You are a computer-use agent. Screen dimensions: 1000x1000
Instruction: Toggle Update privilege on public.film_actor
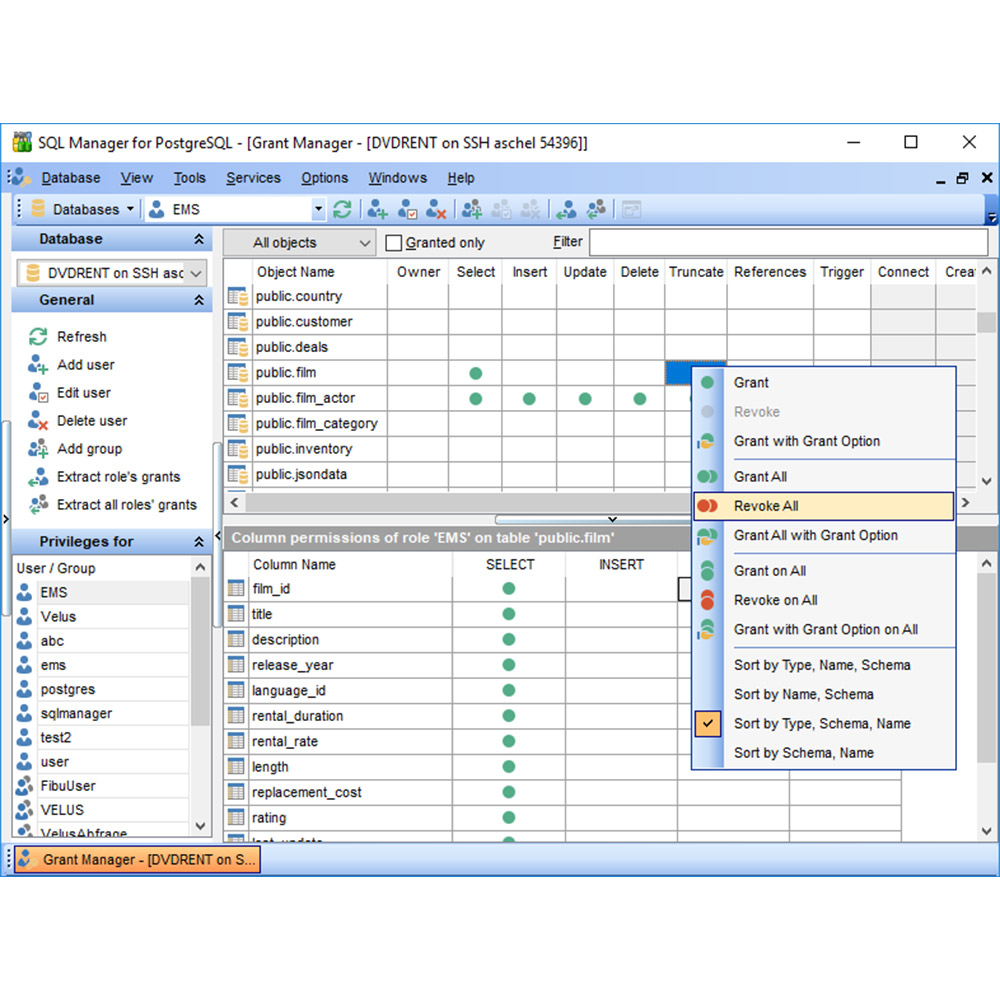[x=585, y=399]
